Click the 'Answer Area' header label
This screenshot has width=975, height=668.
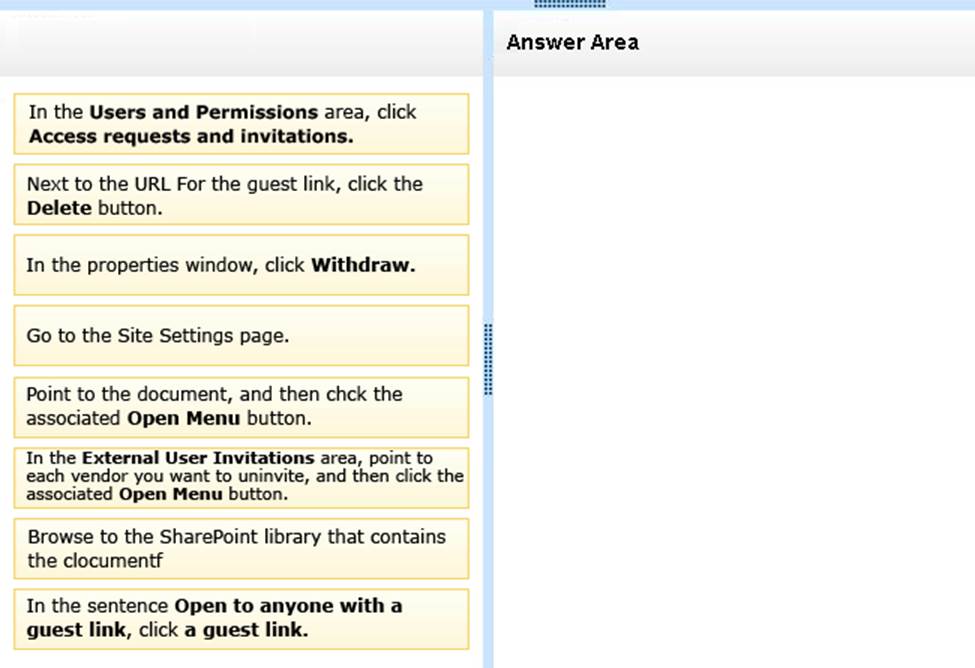pos(572,42)
